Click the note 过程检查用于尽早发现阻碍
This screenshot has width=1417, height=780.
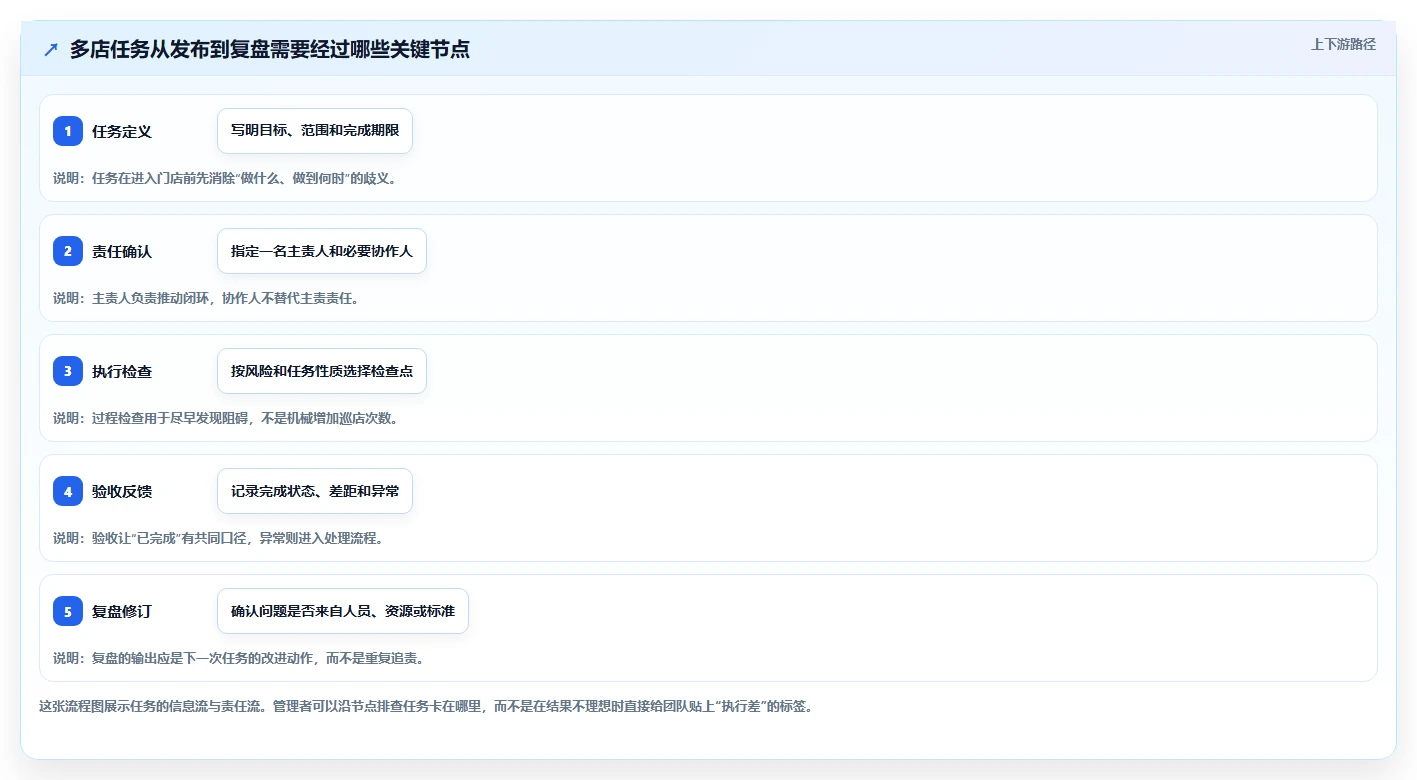tap(227, 418)
